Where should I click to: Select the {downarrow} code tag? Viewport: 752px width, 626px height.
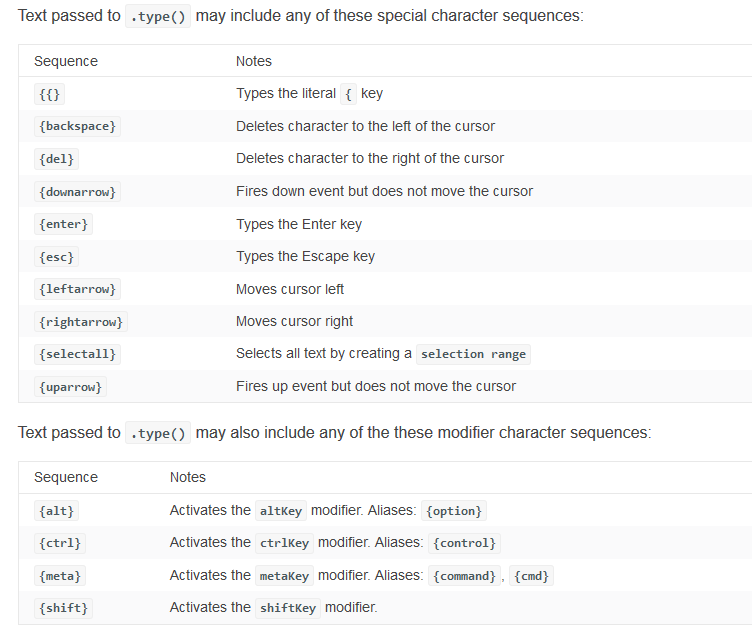[x=77, y=192]
